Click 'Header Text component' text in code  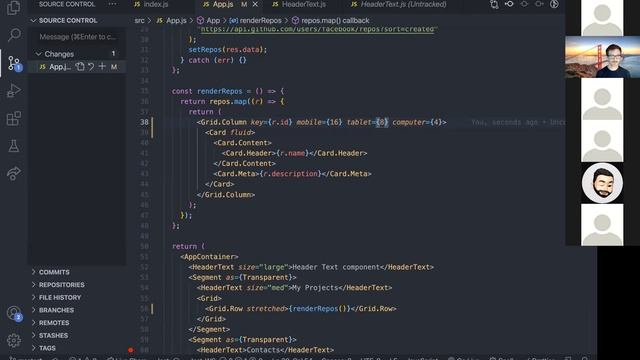click(x=336, y=267)
